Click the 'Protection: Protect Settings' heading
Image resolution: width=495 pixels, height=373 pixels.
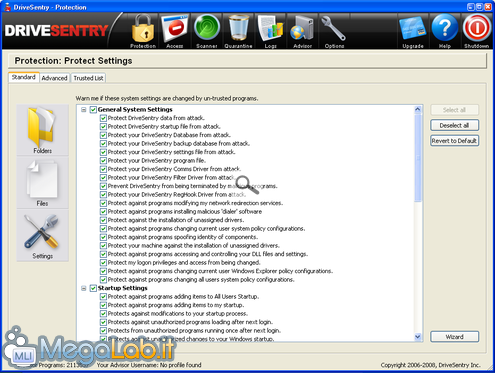point(73,61)
